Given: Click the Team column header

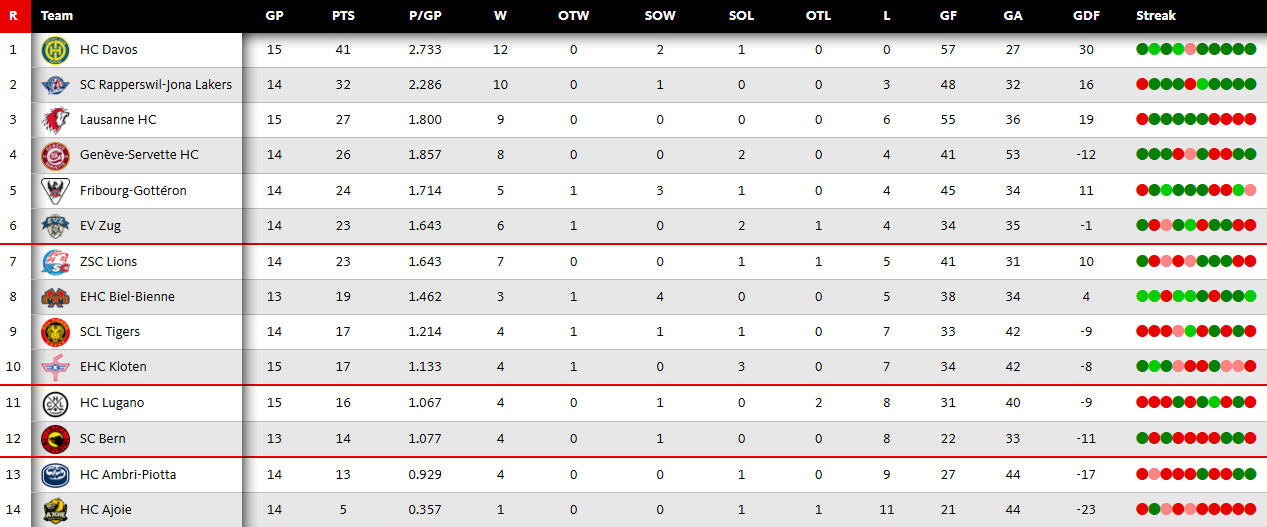Looking at the screenshot, I should click(57, 16).
